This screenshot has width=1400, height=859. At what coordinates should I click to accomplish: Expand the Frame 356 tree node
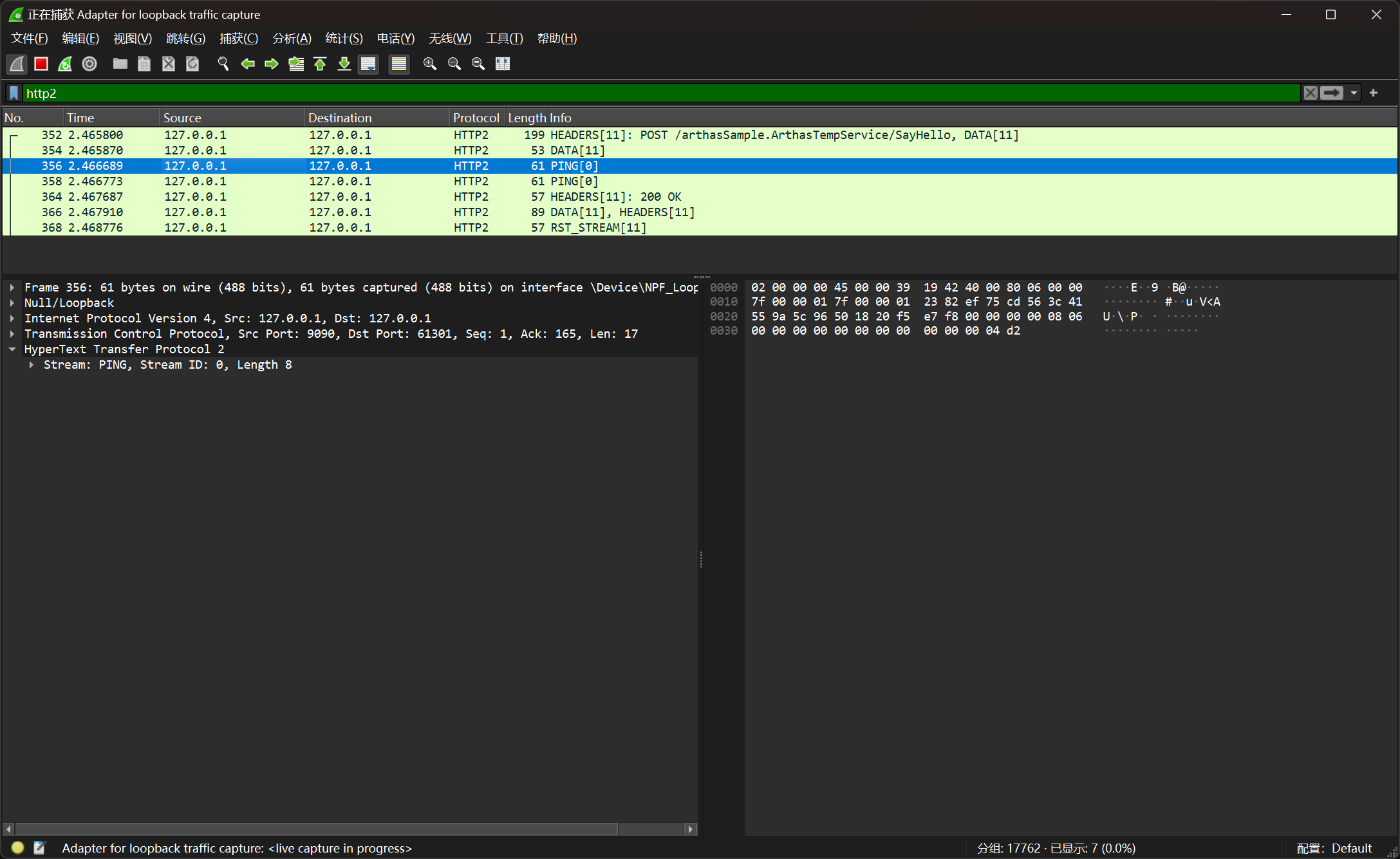(12, 288)
